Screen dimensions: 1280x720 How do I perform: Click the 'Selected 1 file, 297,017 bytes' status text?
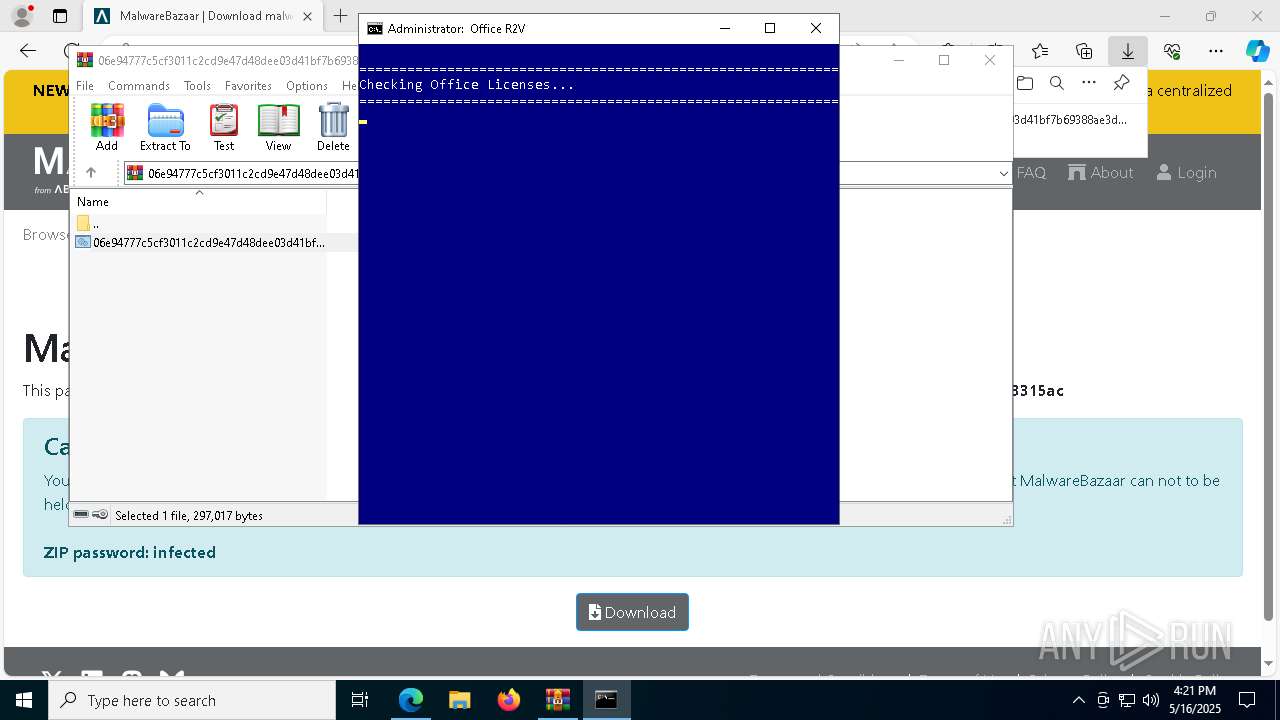coord(189,516)
